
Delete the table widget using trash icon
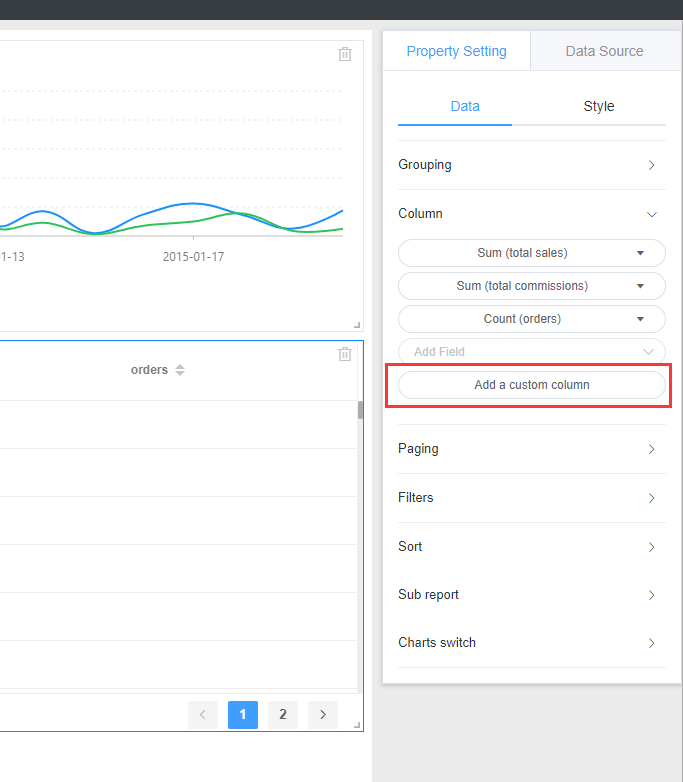(x=345, y=354)
